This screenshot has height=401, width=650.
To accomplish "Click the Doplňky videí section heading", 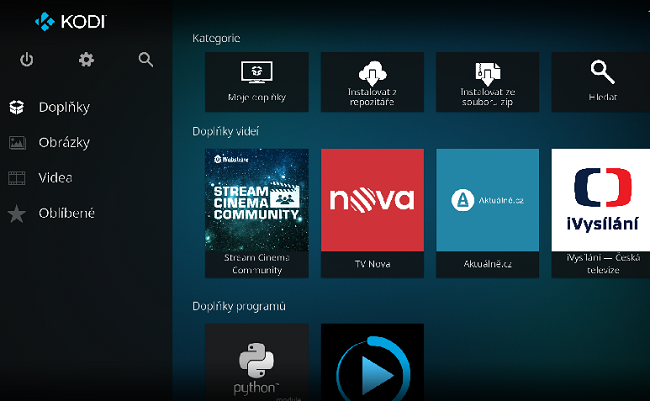I will [226, 131].
